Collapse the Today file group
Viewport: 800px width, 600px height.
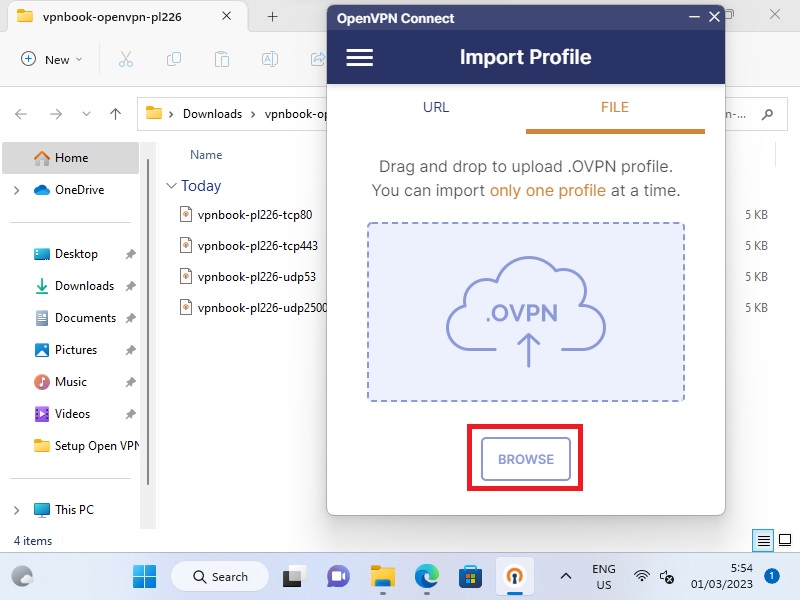tap(172, 186)
